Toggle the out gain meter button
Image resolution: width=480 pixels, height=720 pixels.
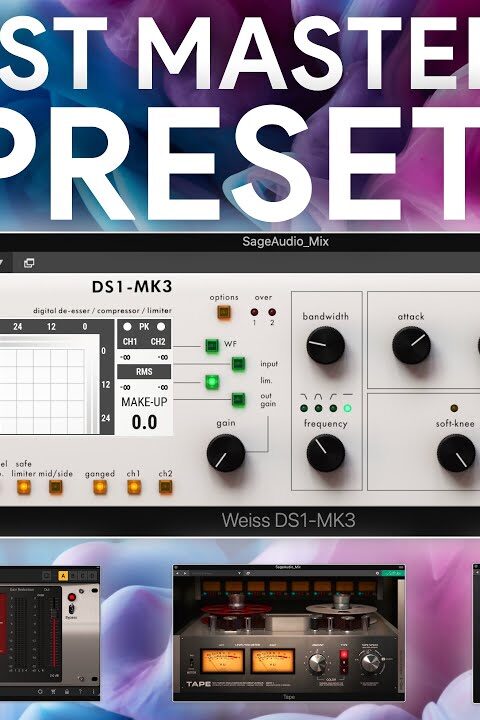coord(238,399)
